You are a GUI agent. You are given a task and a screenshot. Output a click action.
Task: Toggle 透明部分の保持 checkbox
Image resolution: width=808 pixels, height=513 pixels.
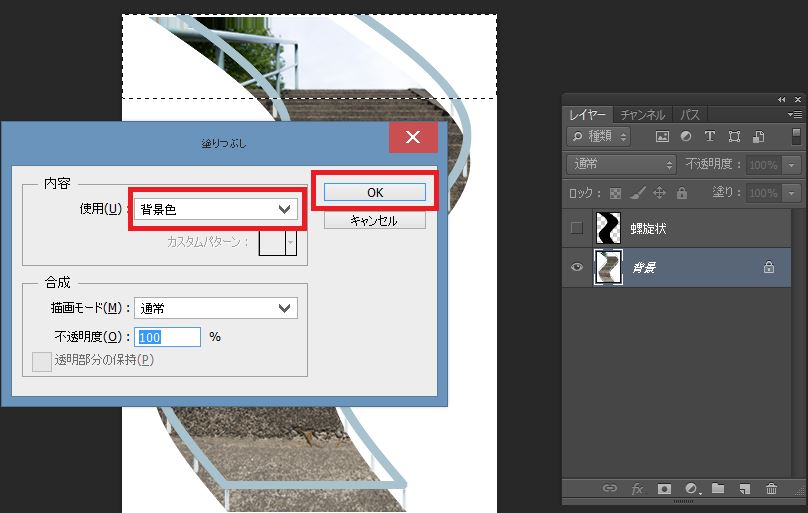pyautogui.click(x=42, y=361)
